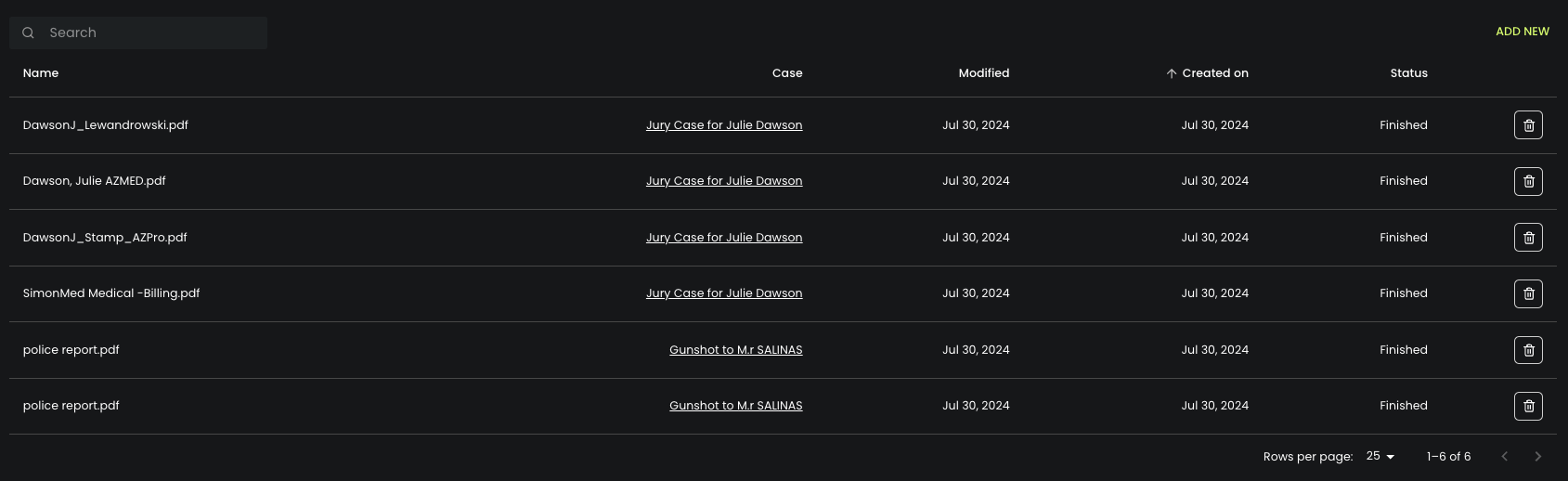Click the SimonMed Medical -Billing.pdf file name

tap(111, 293)
